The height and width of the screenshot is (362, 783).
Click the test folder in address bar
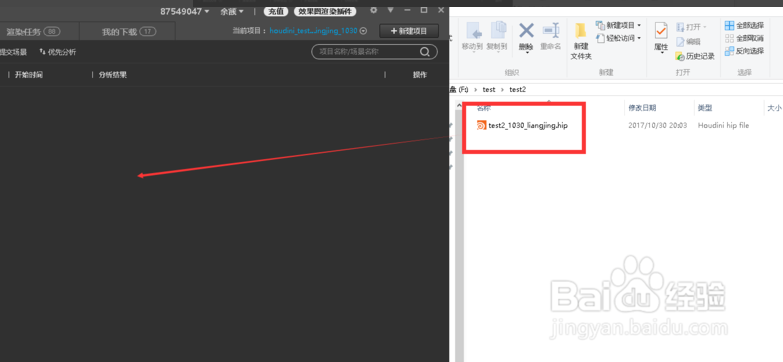click(x=489, y=90)
